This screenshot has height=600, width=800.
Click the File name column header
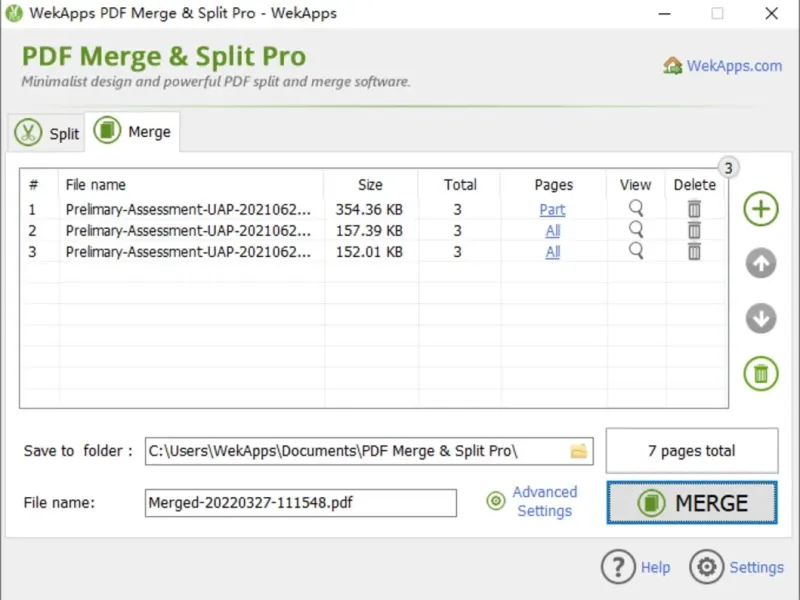tap(95, 185)
